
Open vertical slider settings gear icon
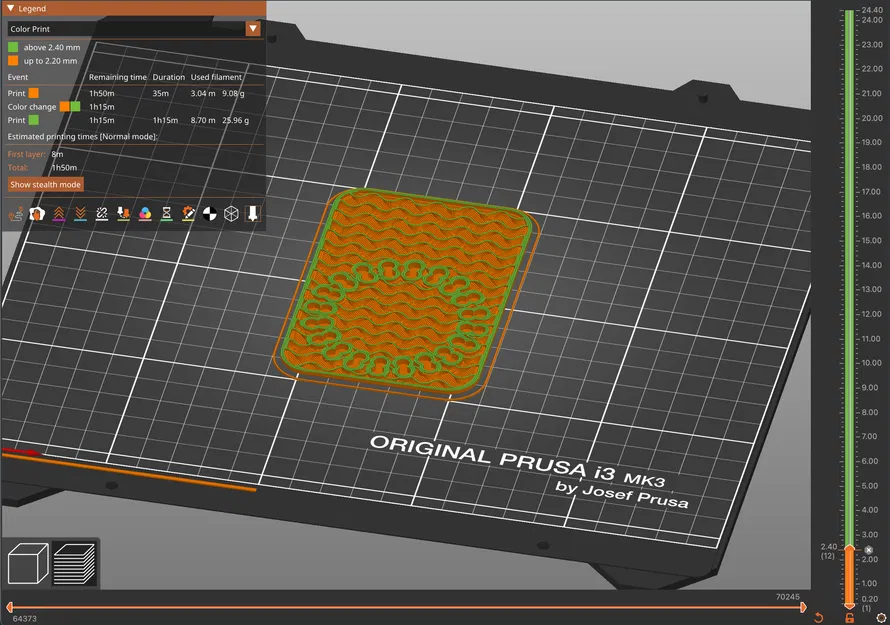881,618
